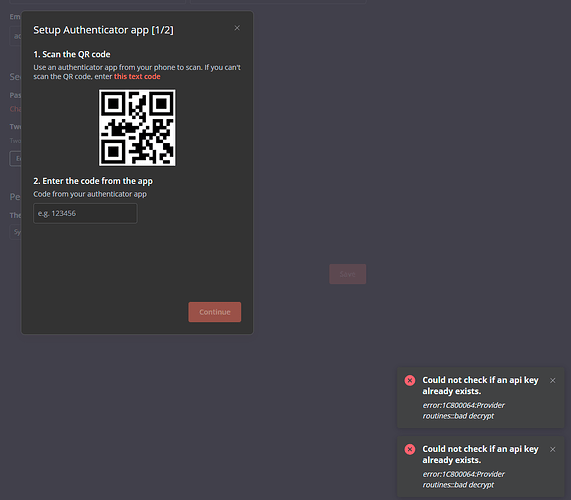Image resolution: width=571 pixels, height=500 pixels.
Task: Click red error icon in lower notification
Action: [x=410, y=449]
